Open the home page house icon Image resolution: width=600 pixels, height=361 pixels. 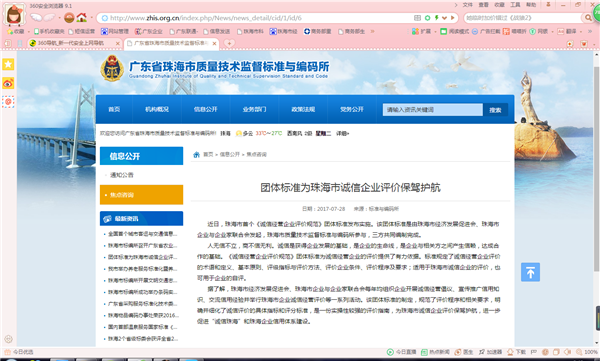[82, 18]
